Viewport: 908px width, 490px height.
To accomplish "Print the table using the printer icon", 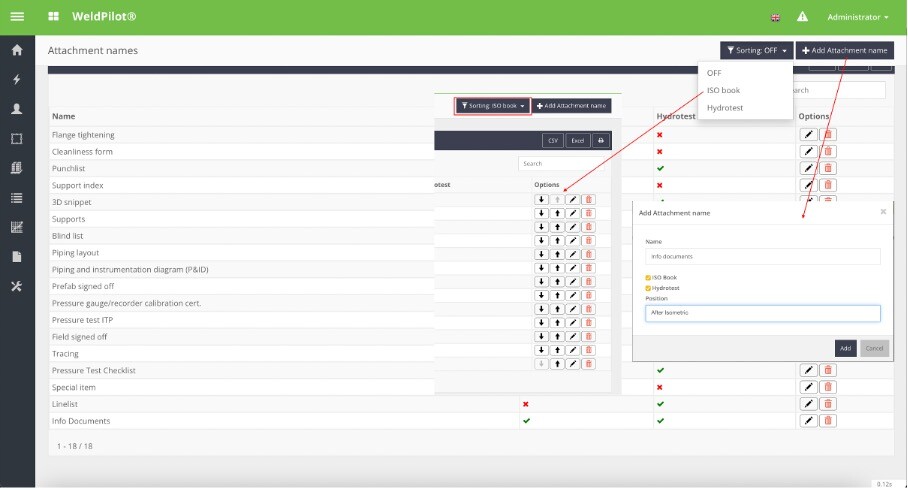I will tap(601, 141).
